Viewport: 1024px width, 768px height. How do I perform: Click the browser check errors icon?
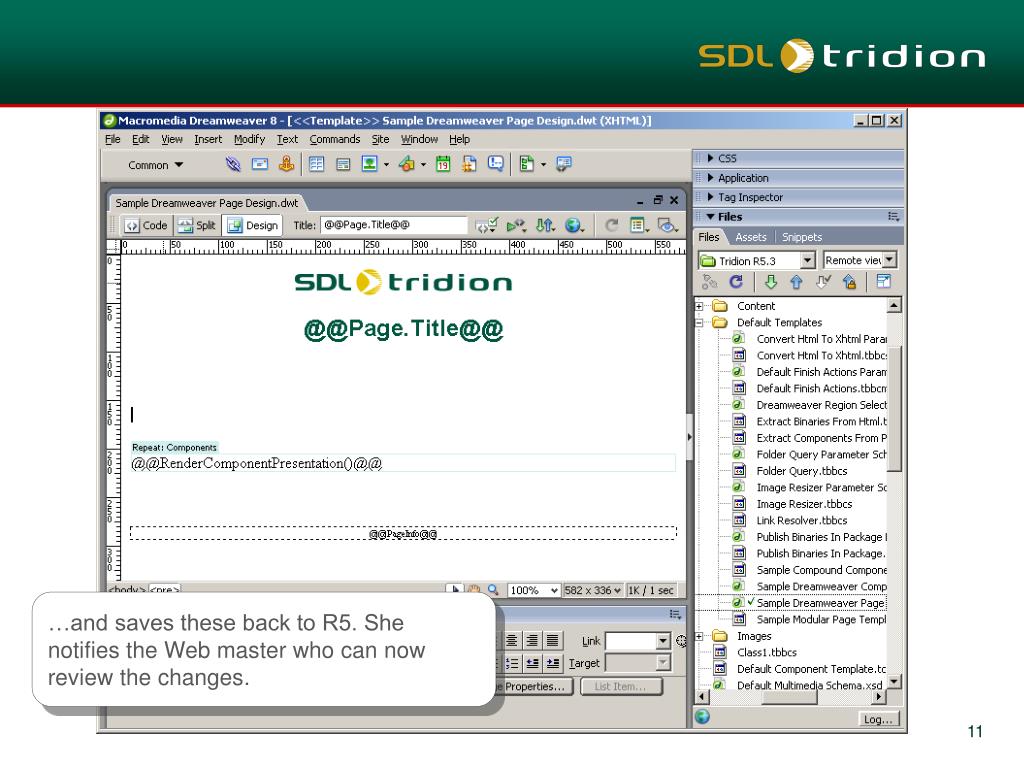(x=487, y=225)
